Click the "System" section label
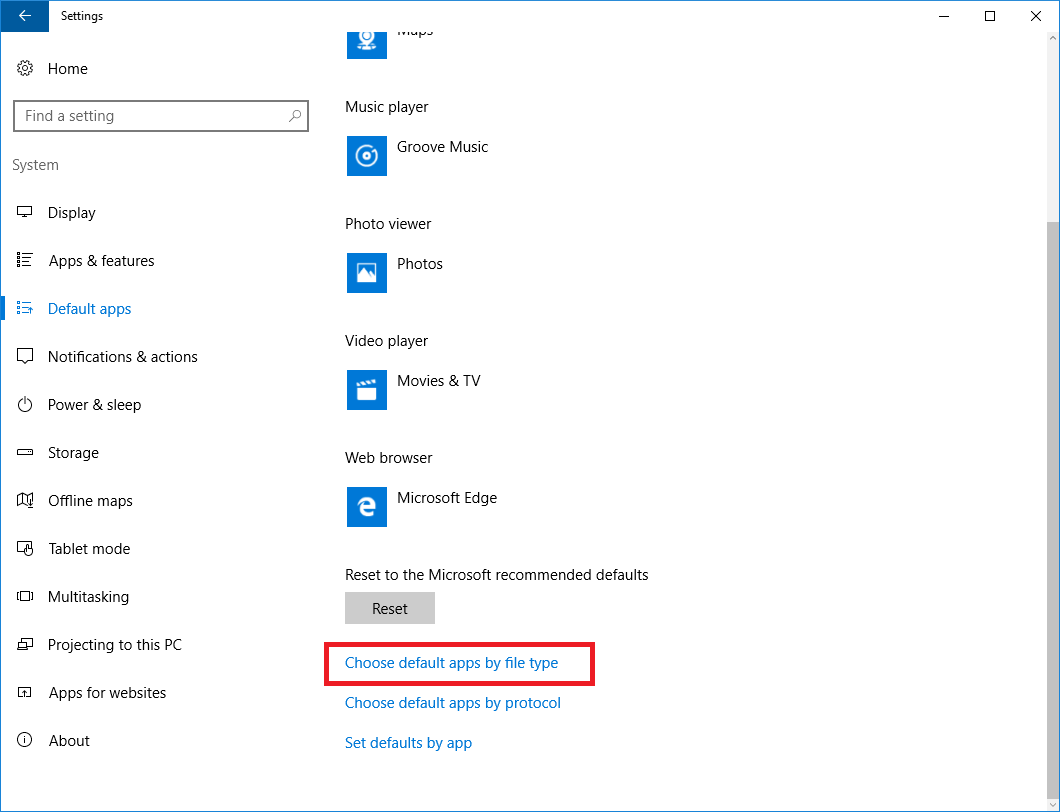Screen dimensions: 1060x812 (x=35, y=165)
